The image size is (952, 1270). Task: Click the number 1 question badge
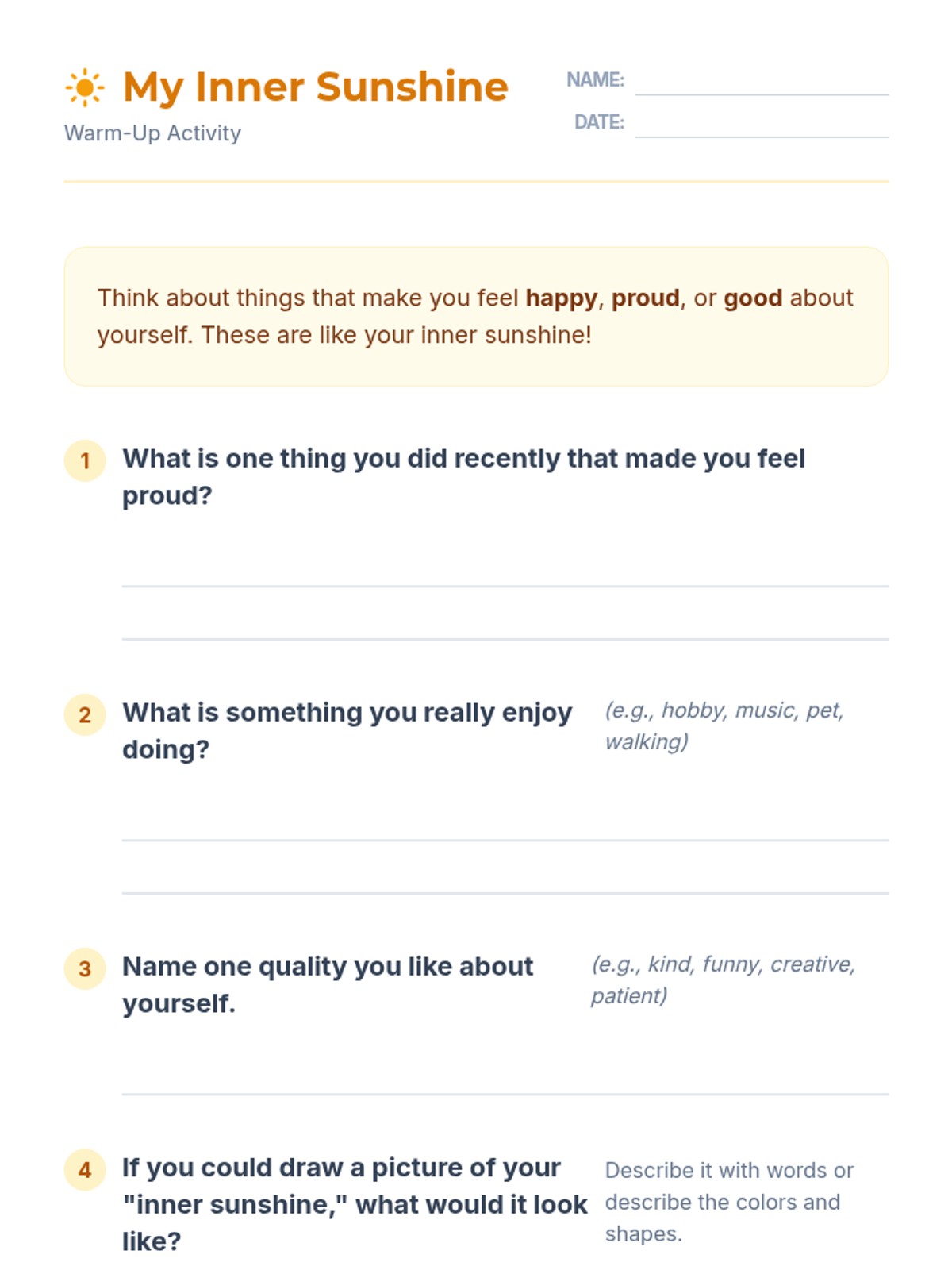pos(85,460)
